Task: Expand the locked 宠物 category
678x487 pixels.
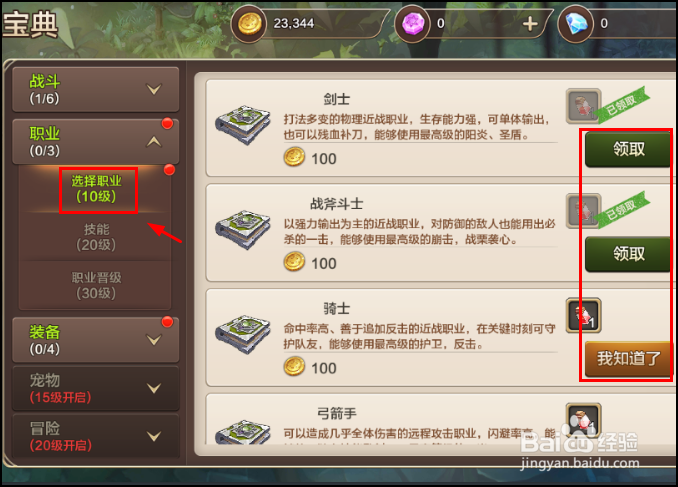Action: pos(96,388)
